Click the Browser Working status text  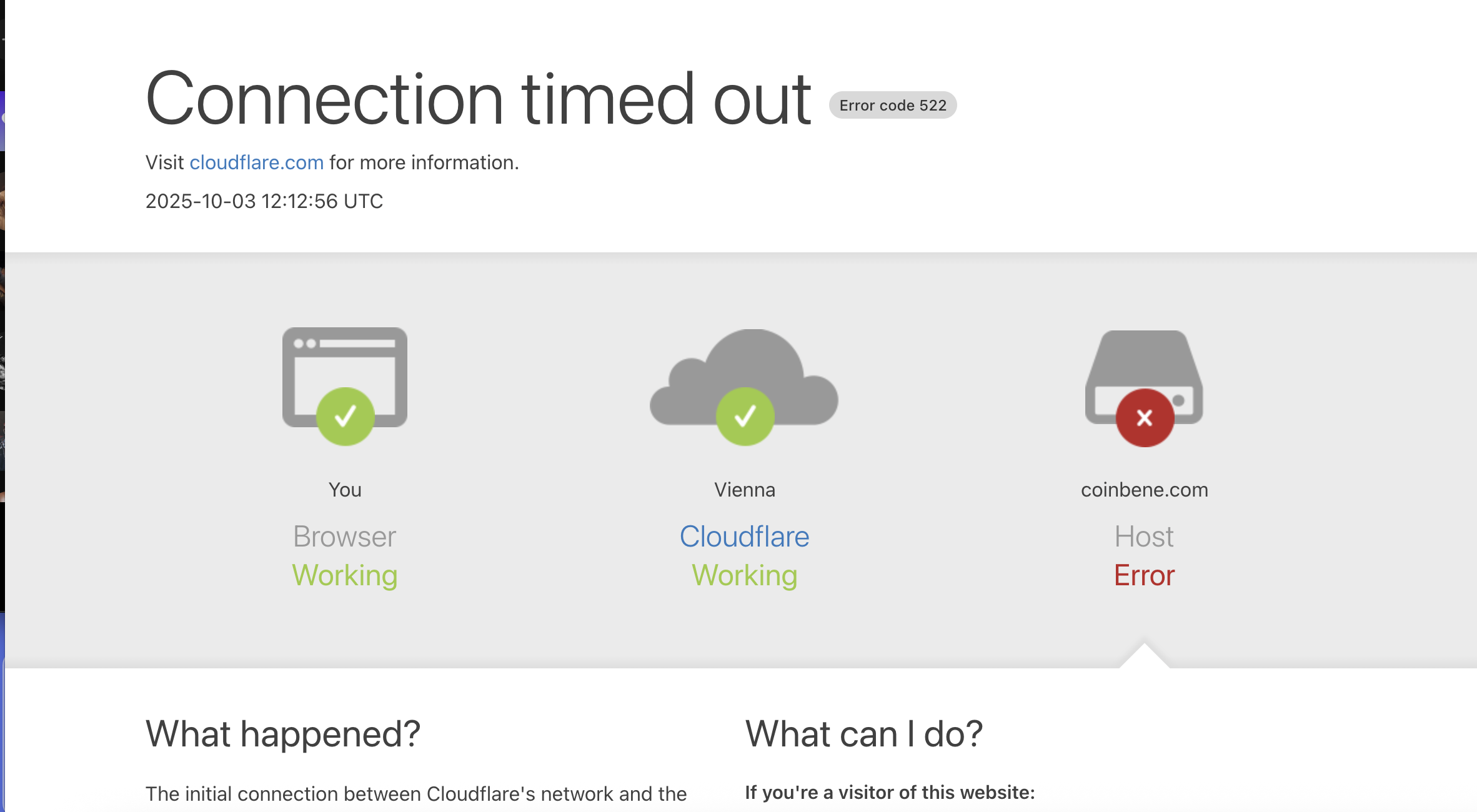pos(345,575)
